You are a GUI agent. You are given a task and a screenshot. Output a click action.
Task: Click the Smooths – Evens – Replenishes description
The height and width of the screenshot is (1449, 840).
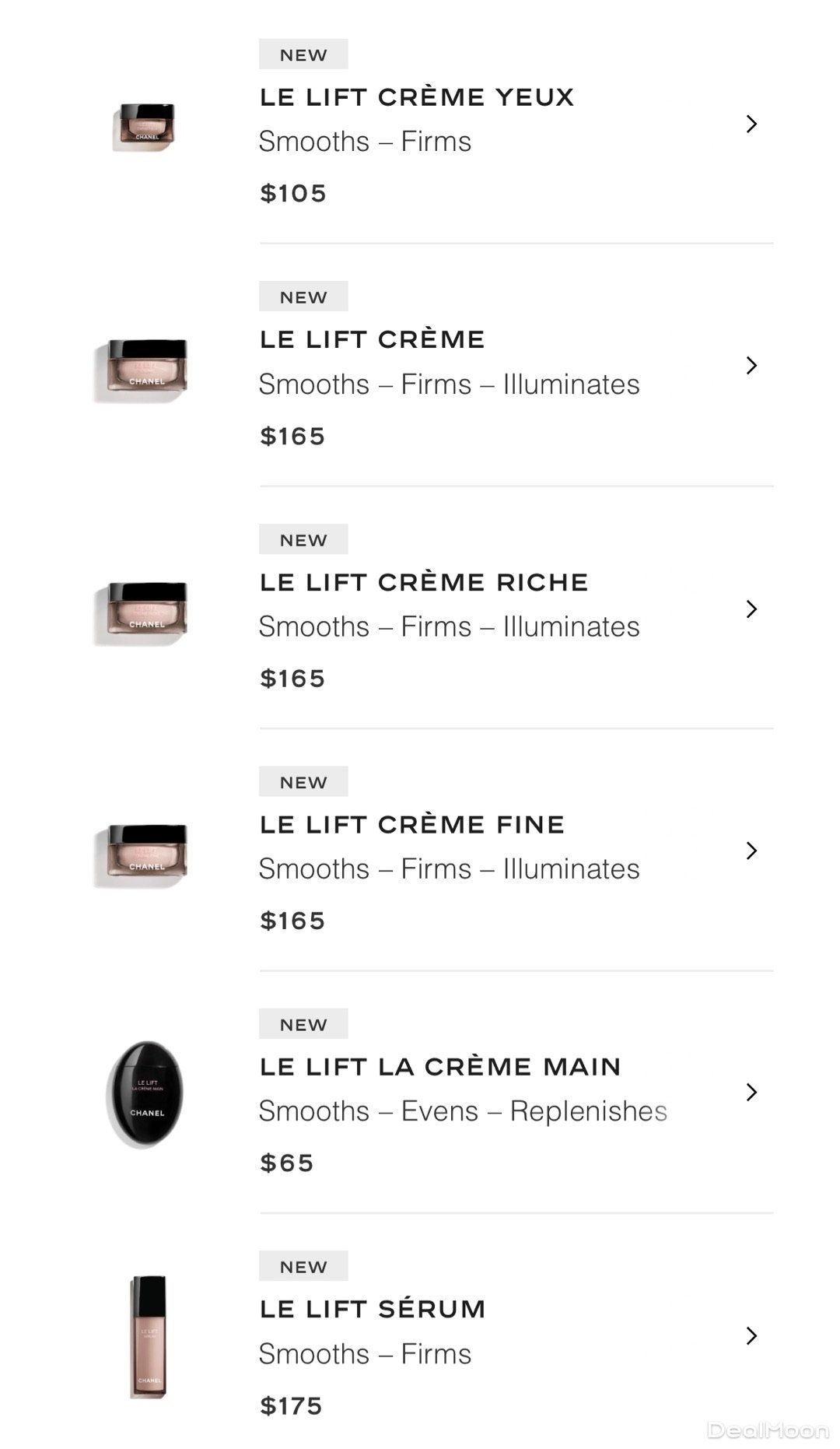click(463, 1111)
